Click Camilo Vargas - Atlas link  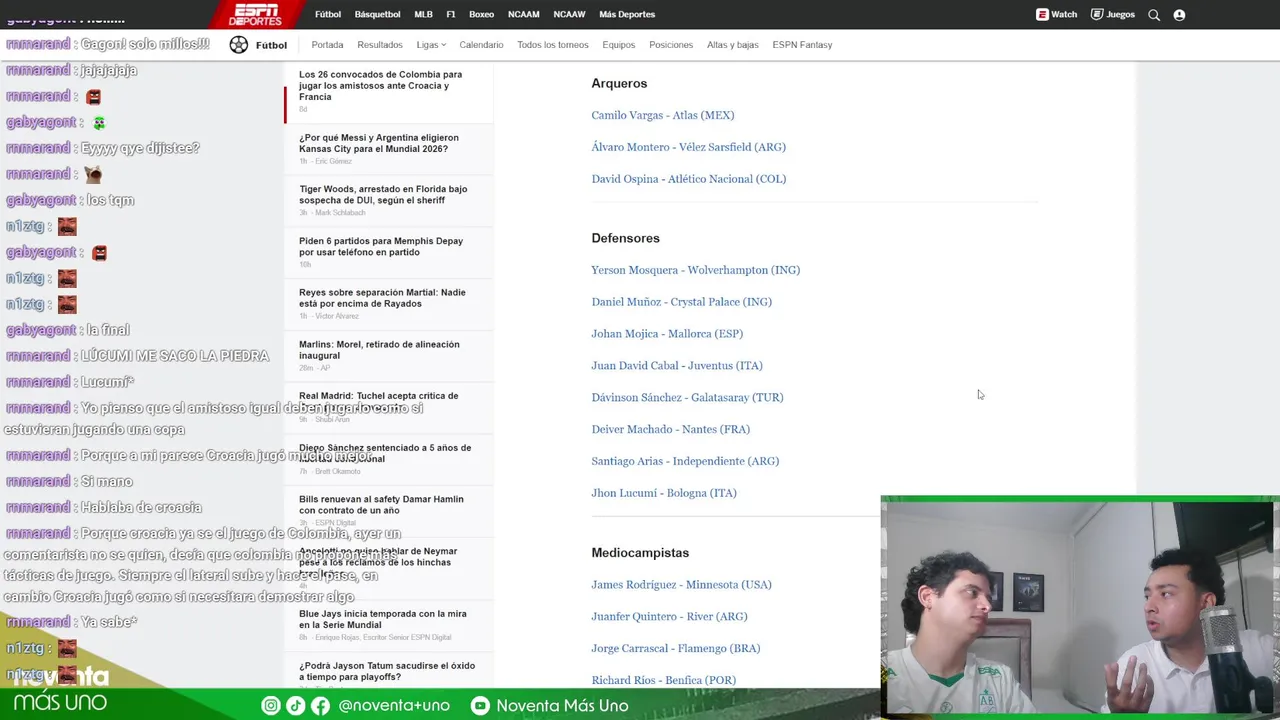(x=662, y=115)
